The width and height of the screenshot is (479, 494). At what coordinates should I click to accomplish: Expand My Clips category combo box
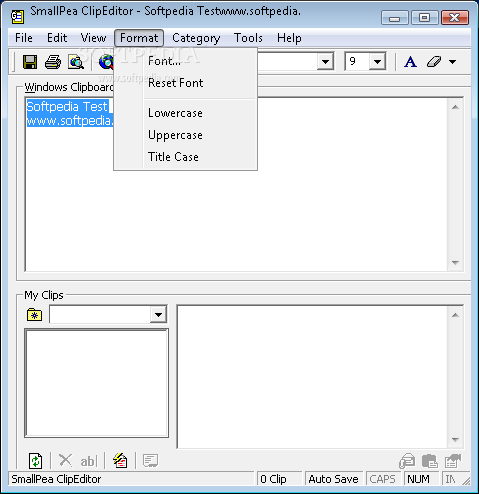tap(158, 314)
